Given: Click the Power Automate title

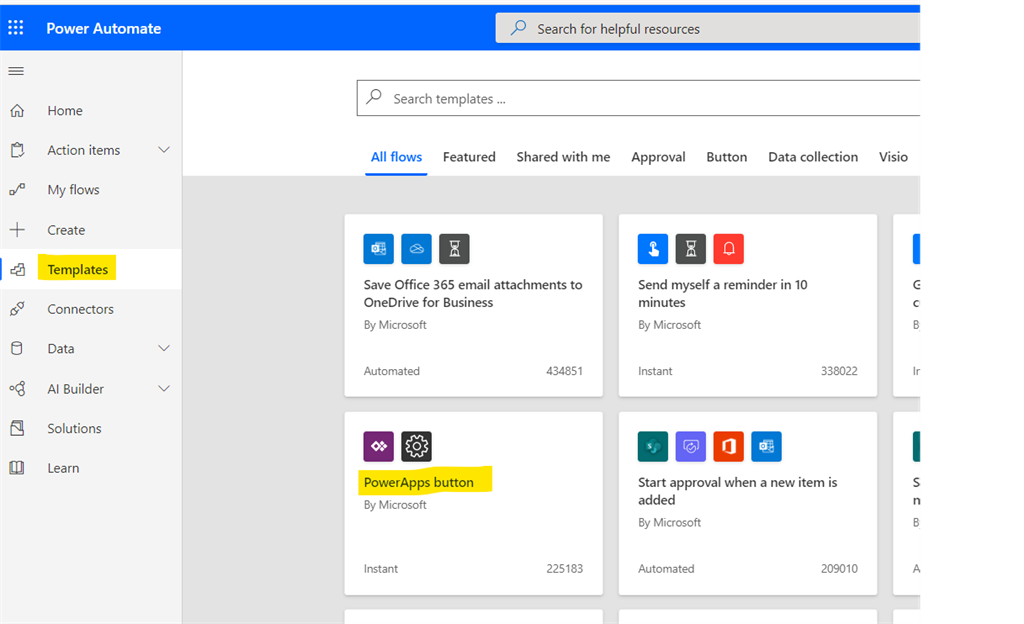Looking at the screenshot, I should (x=103, y=28).
